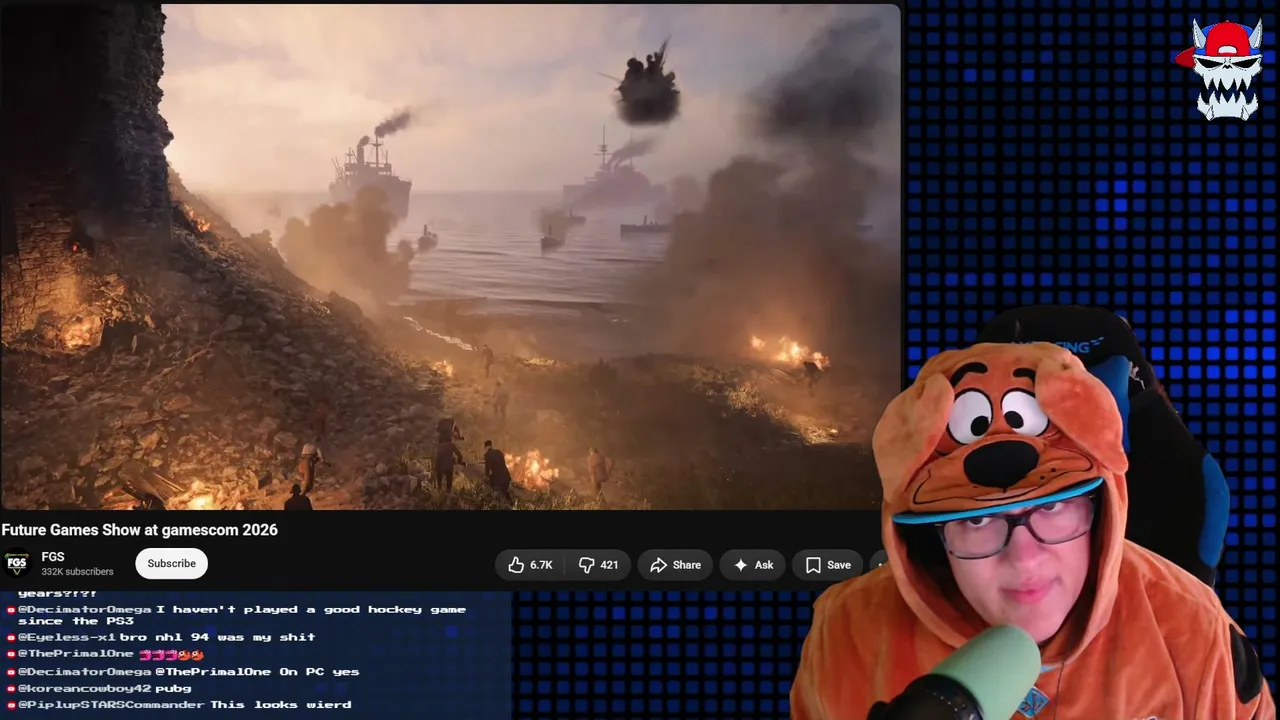Like the Future Games Show video
The width and height of the screenshot is (1280, 720).
530,565
